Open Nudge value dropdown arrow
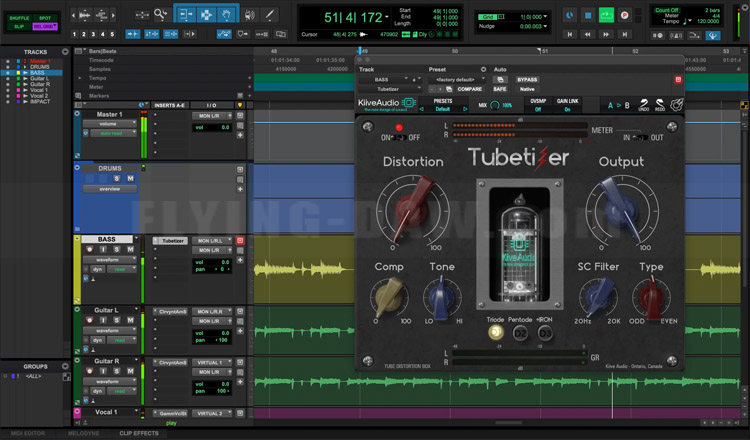The width and height of the screenshot is (750, 440). point(545,26)
